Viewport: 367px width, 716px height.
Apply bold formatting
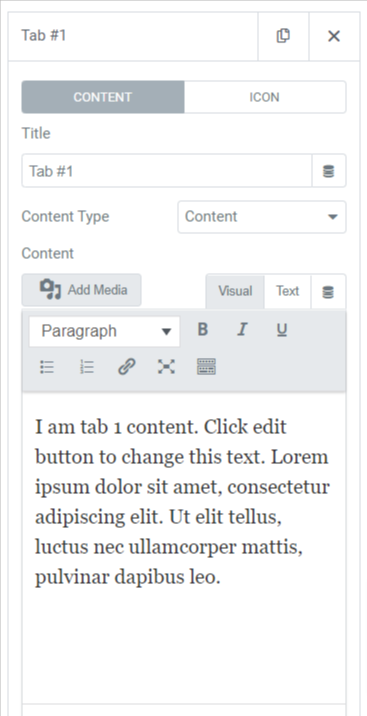[x=203, y=329]
